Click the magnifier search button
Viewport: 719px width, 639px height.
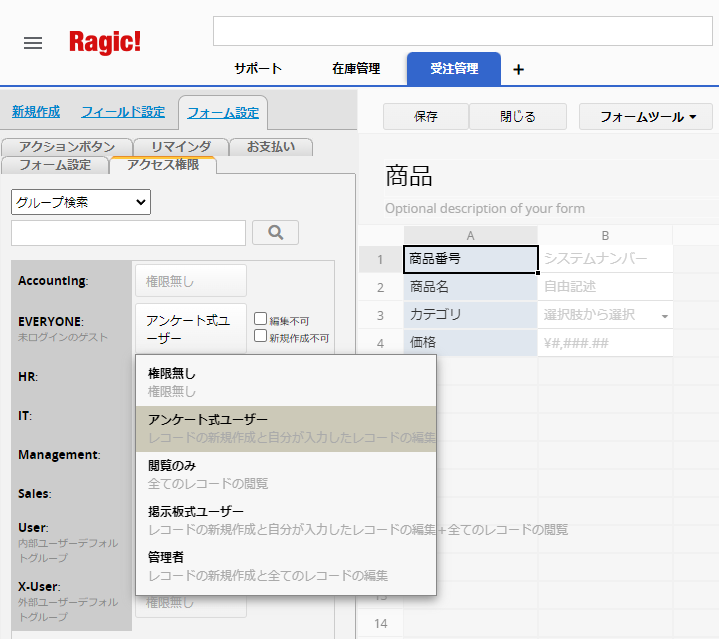275,233
